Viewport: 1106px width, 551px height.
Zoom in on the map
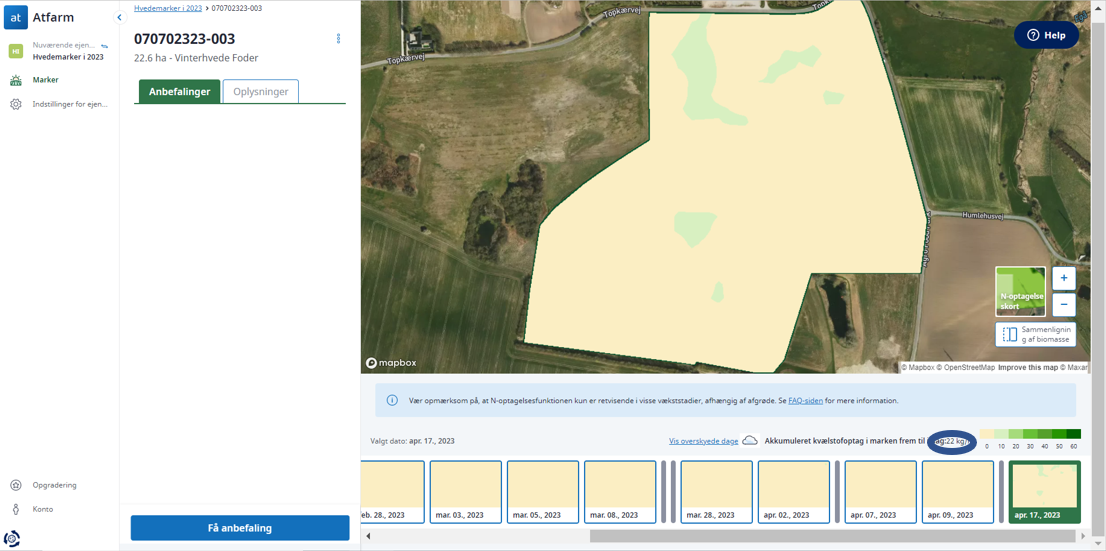(x=1063, y=278)
